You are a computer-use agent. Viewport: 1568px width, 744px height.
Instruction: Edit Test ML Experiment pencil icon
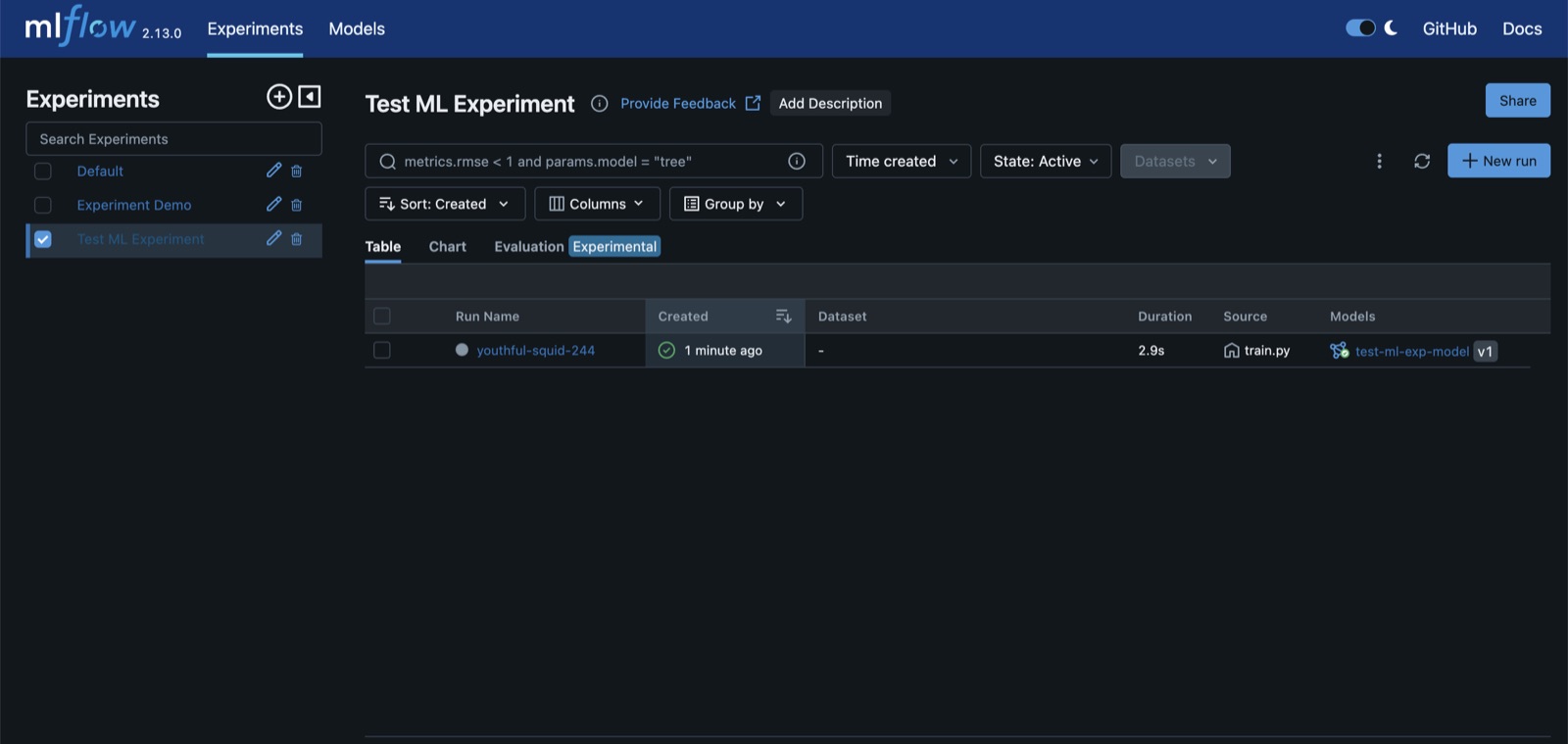(x=273, y=238)
